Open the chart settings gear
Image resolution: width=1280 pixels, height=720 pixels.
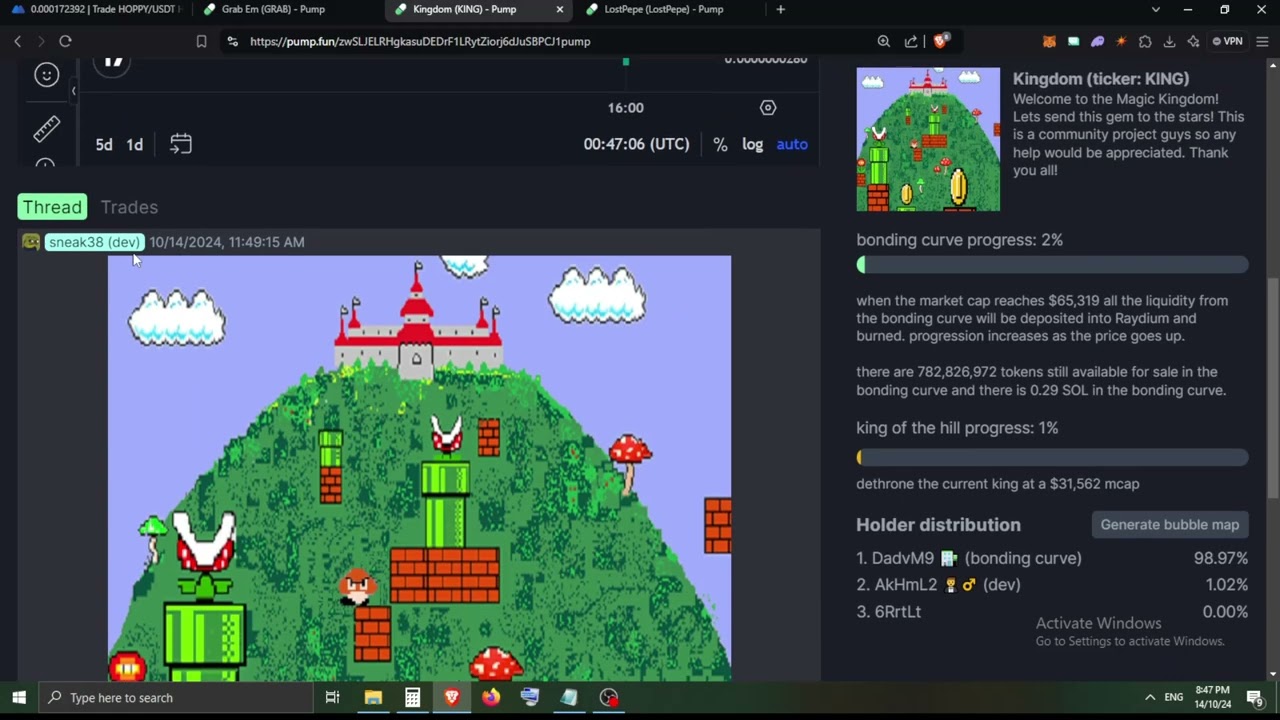pos(768,107)
